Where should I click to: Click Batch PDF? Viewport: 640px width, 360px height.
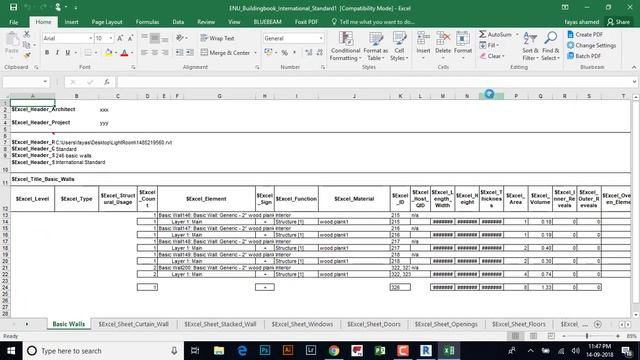[584, 56]
